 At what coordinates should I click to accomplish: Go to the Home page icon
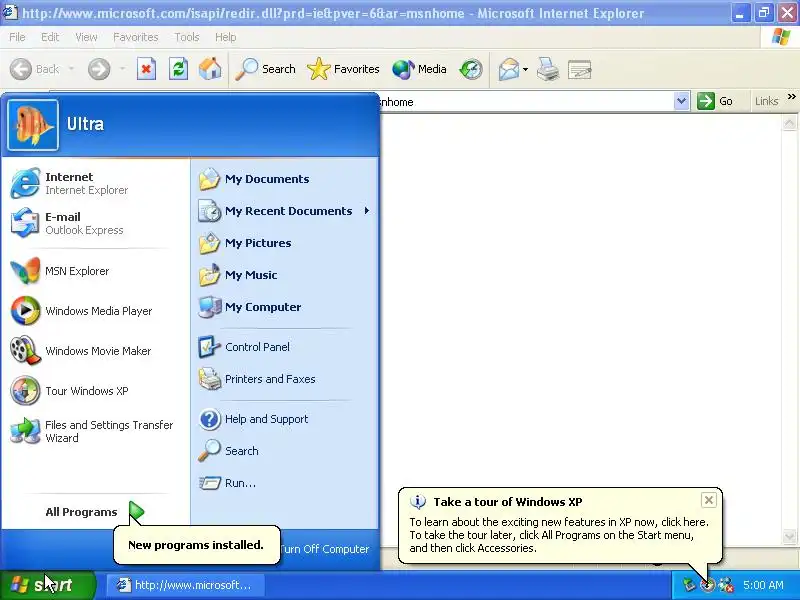tap(210, 69)
